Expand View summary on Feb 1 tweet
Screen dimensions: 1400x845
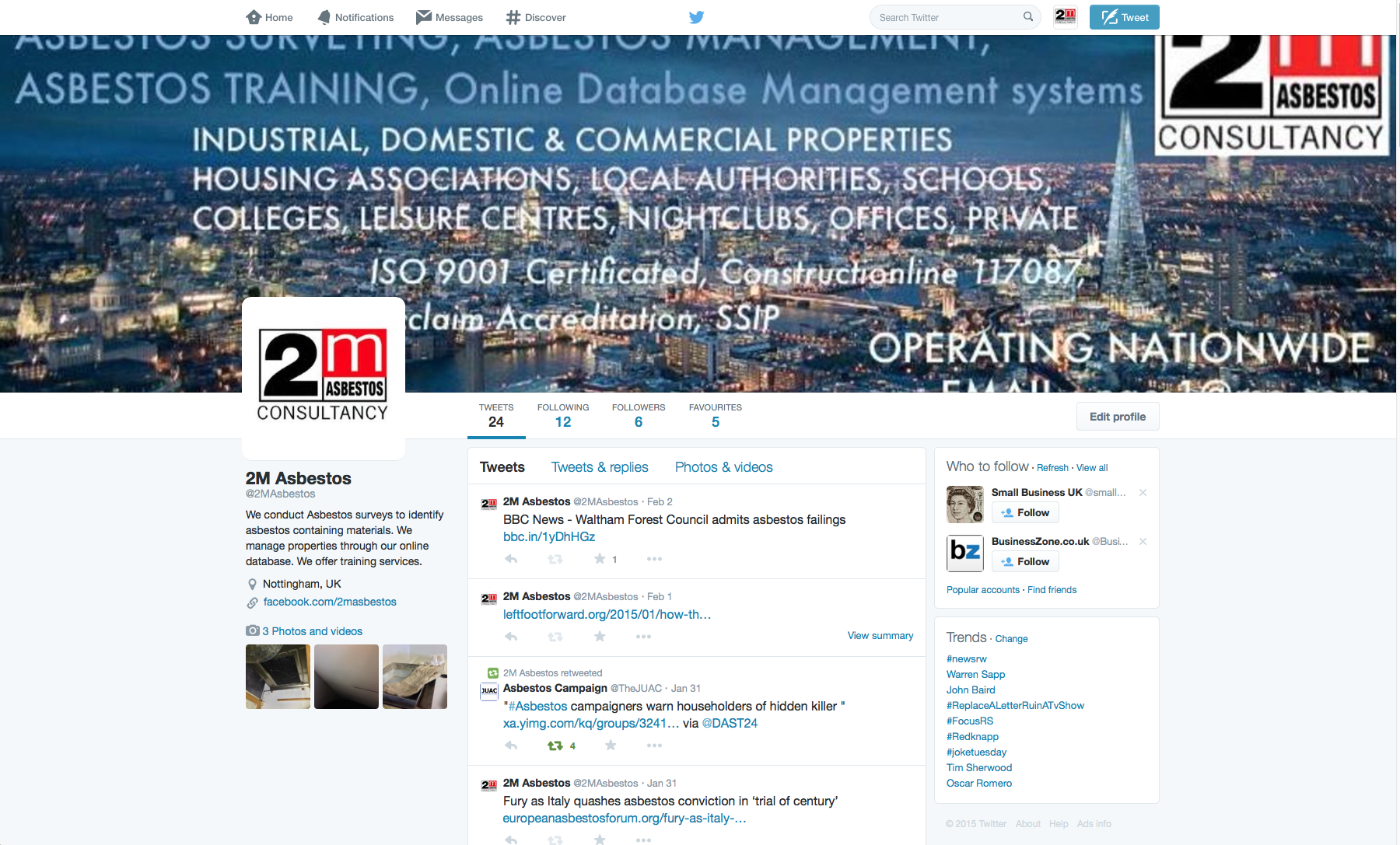pos(880,635)
